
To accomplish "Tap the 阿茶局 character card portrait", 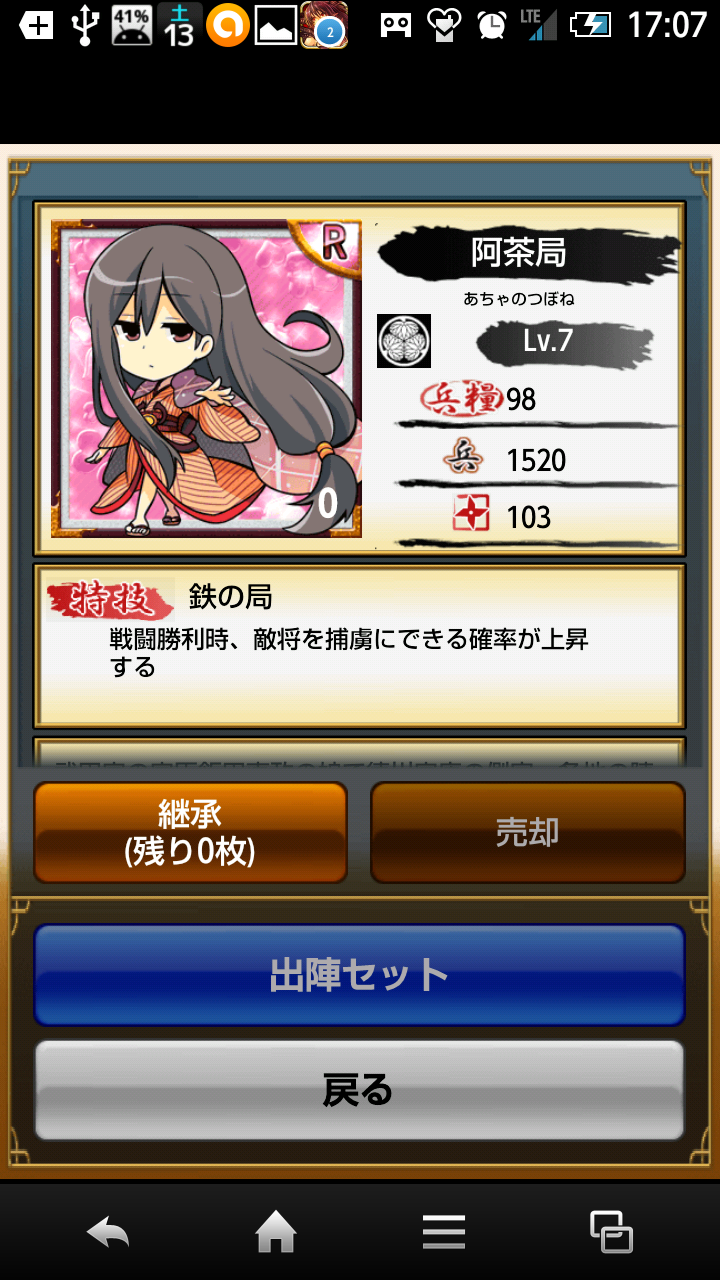I will tap(207, 380).
